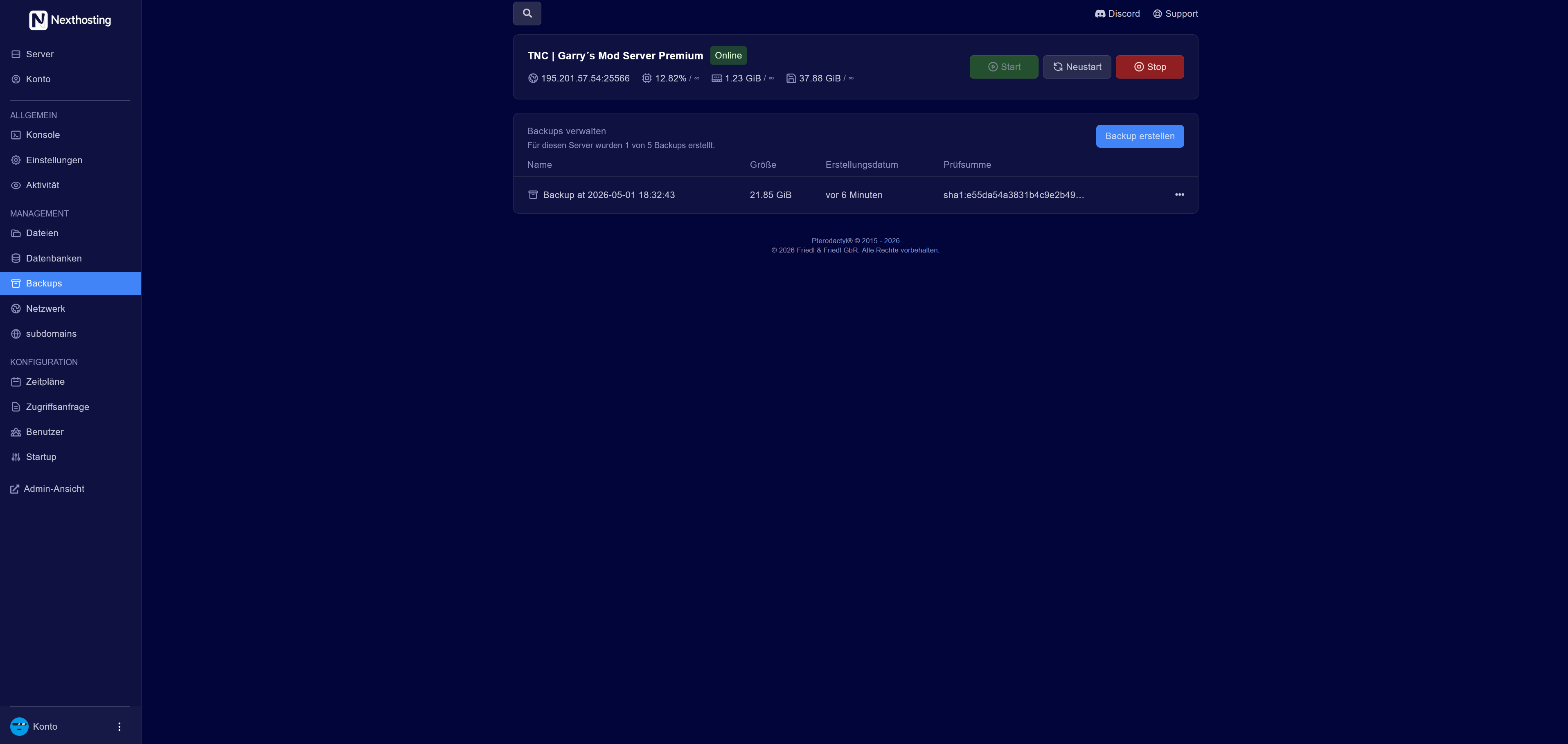Click the server title TNC | Garry´s Mod Server Premium
This screenshot has height=744, width=1568.
click(615, 56)
